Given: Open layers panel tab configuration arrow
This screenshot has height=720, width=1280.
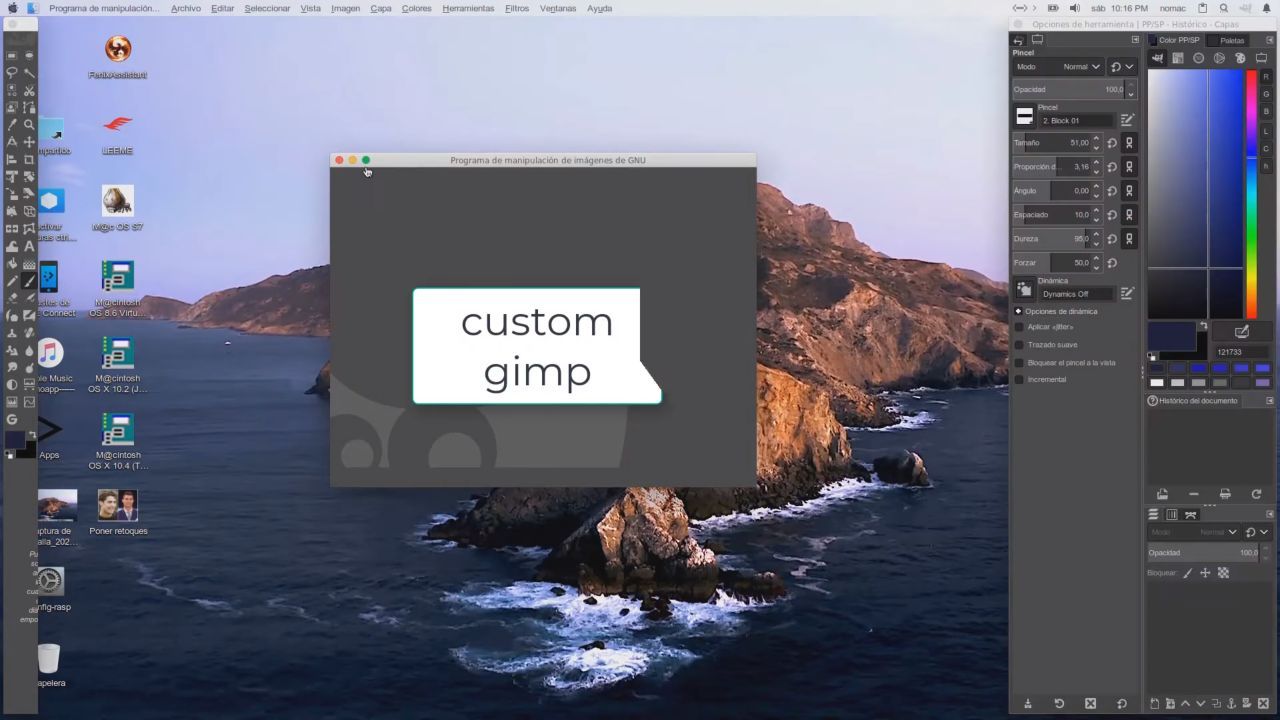Looking at the screenshot, I should [1270, 514].
